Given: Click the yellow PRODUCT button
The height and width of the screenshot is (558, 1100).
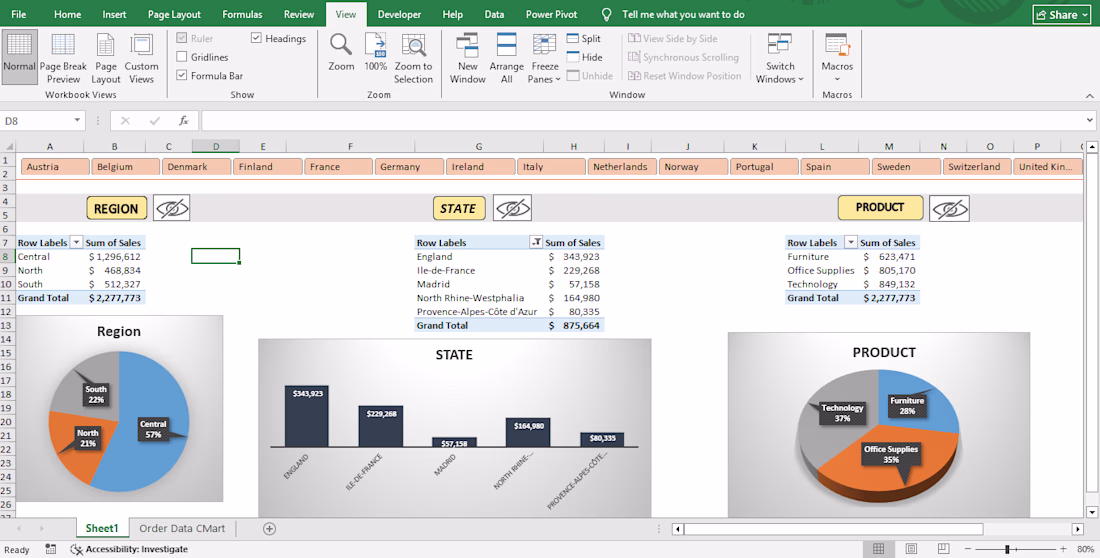Looking at the screenshot, I should tap(880, 207).
